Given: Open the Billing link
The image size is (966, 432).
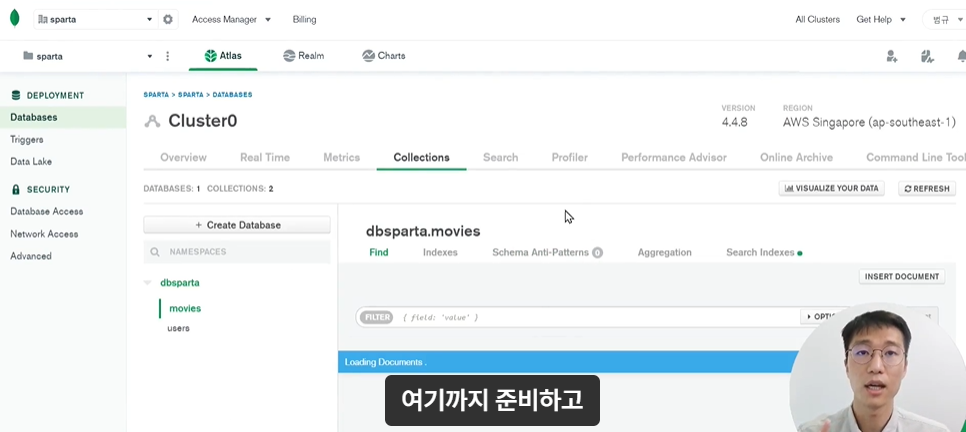Looking at the screenshot, I should point(304,19).
